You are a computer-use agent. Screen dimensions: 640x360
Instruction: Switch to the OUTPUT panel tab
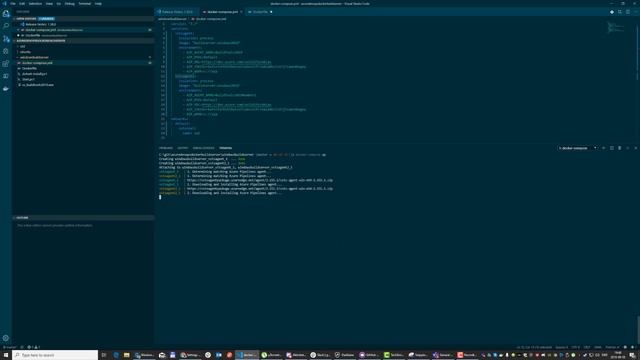(183, 148)
